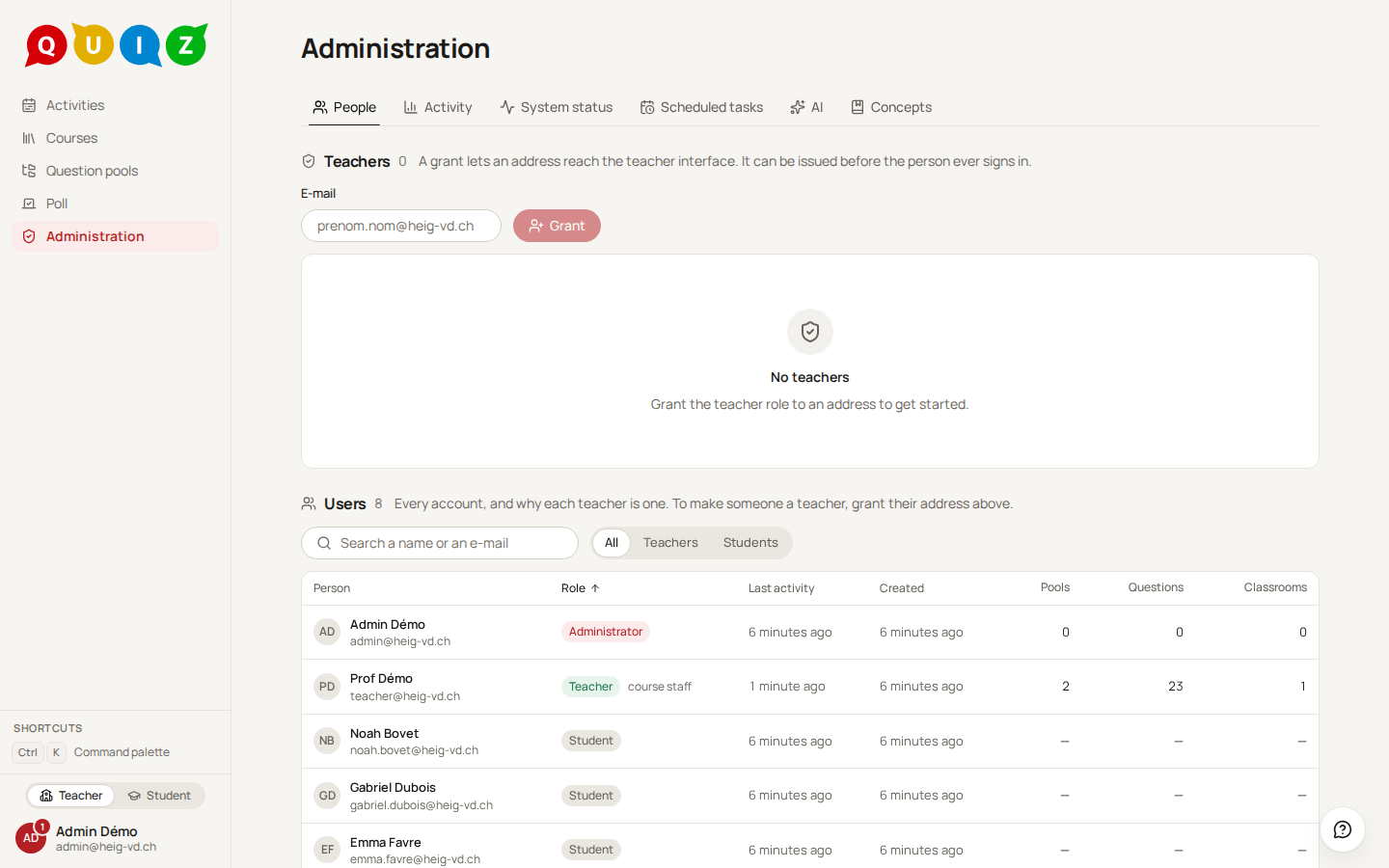Click the Grant button
Image resolution: width=1389 pixels, height=868 pixels.
557,226
